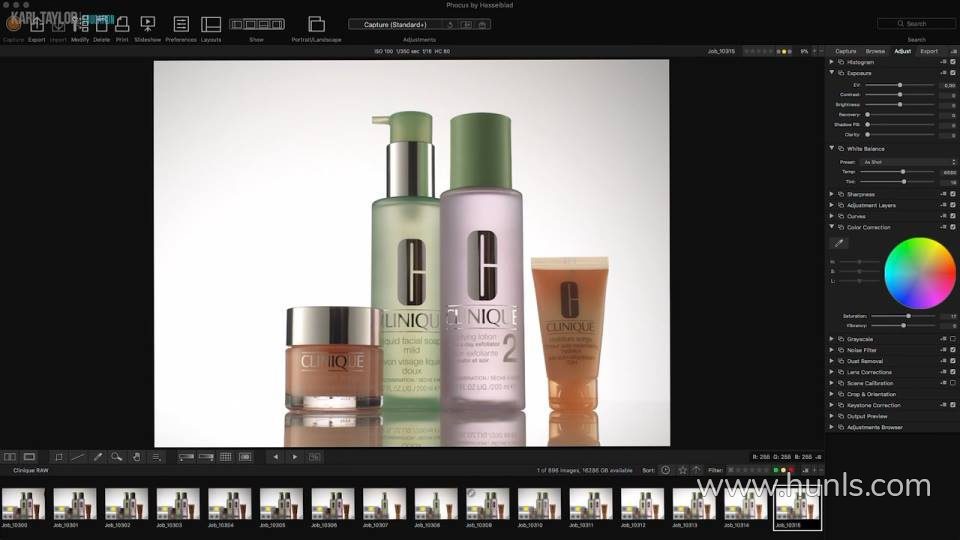This screenshot has width=960, height=540.
Task: Expand the Histogram section
Action: click(831, 62)
